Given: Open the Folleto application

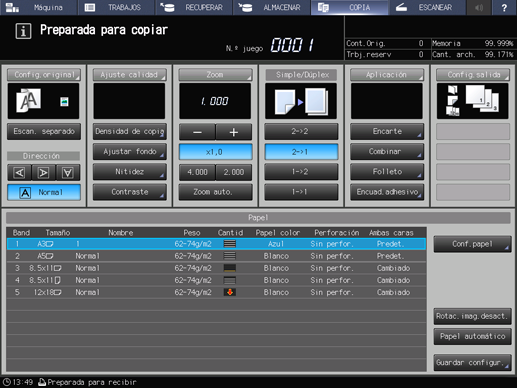Looking at the screenshot, I should pos(387,172).
